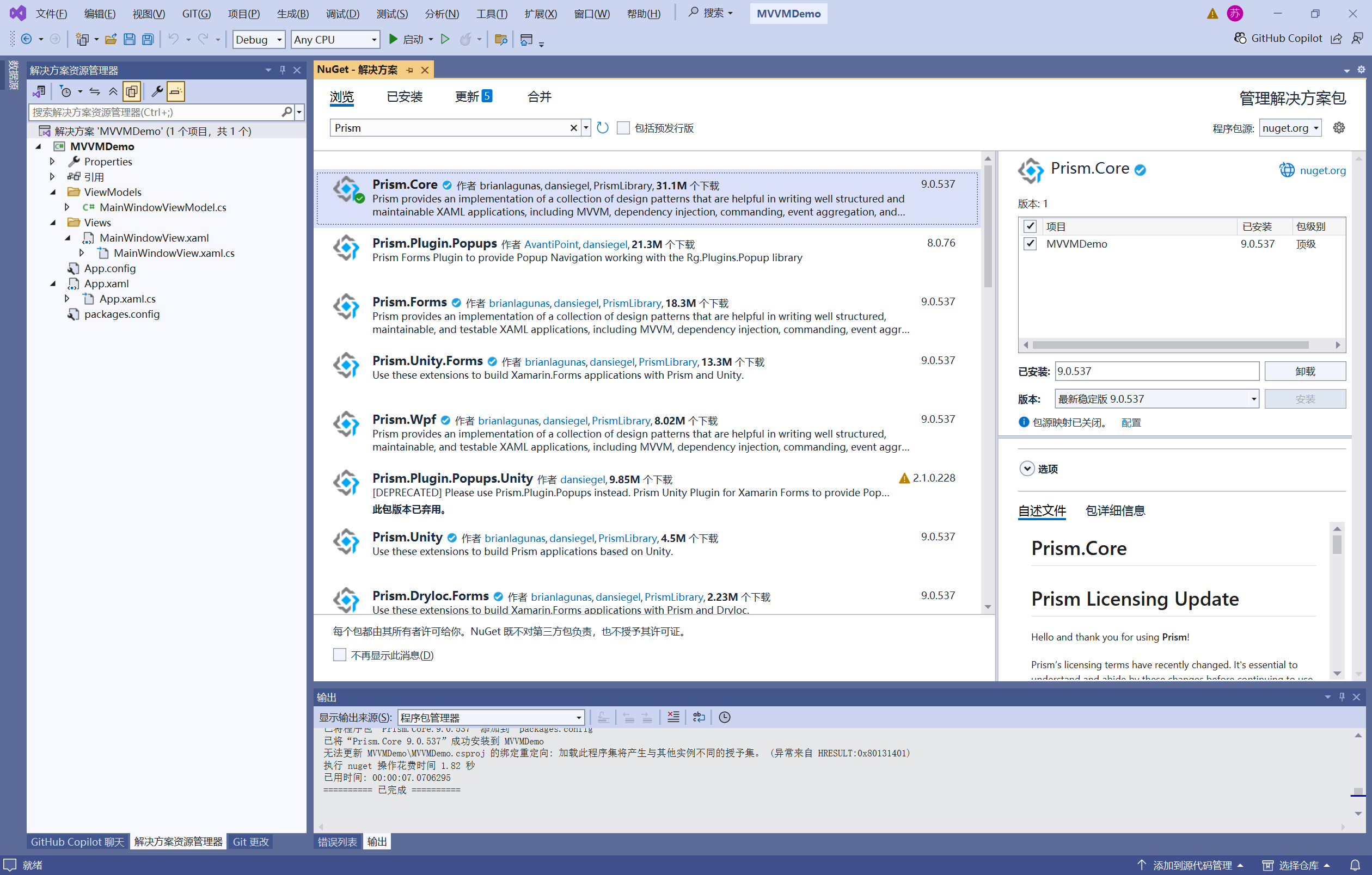Screen dimensions: 1372x875
Task: Click the projects list horizontal scrollbar
Action: (x=1171, y=345)
